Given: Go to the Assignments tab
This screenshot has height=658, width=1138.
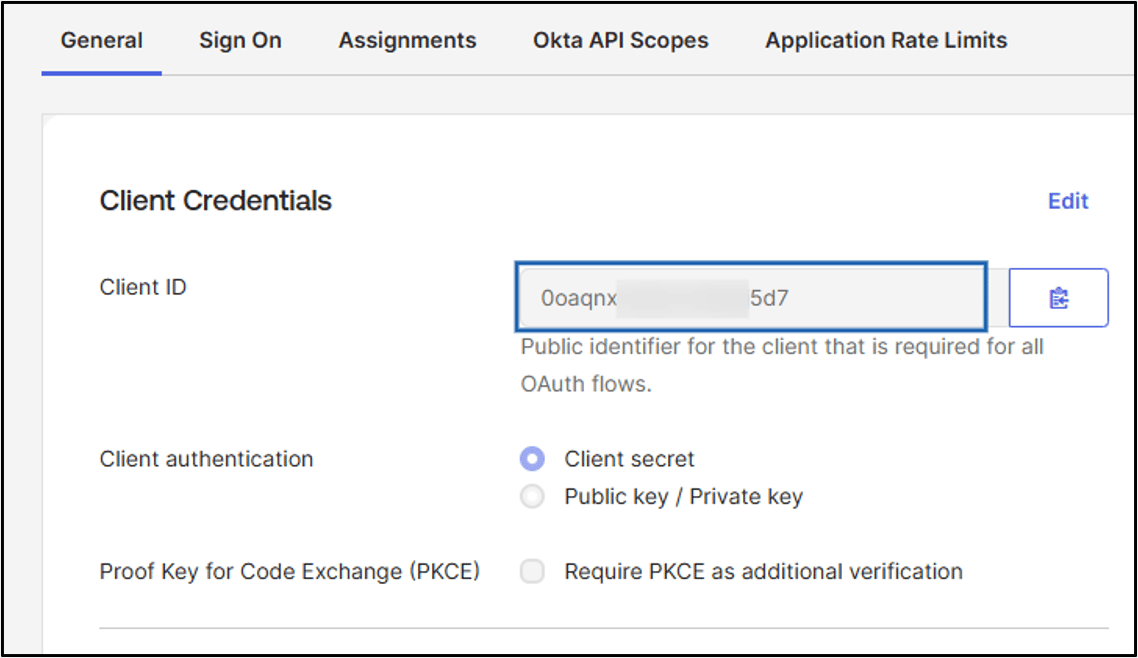Looking at the screenshot, I should (x=407, y=40).
